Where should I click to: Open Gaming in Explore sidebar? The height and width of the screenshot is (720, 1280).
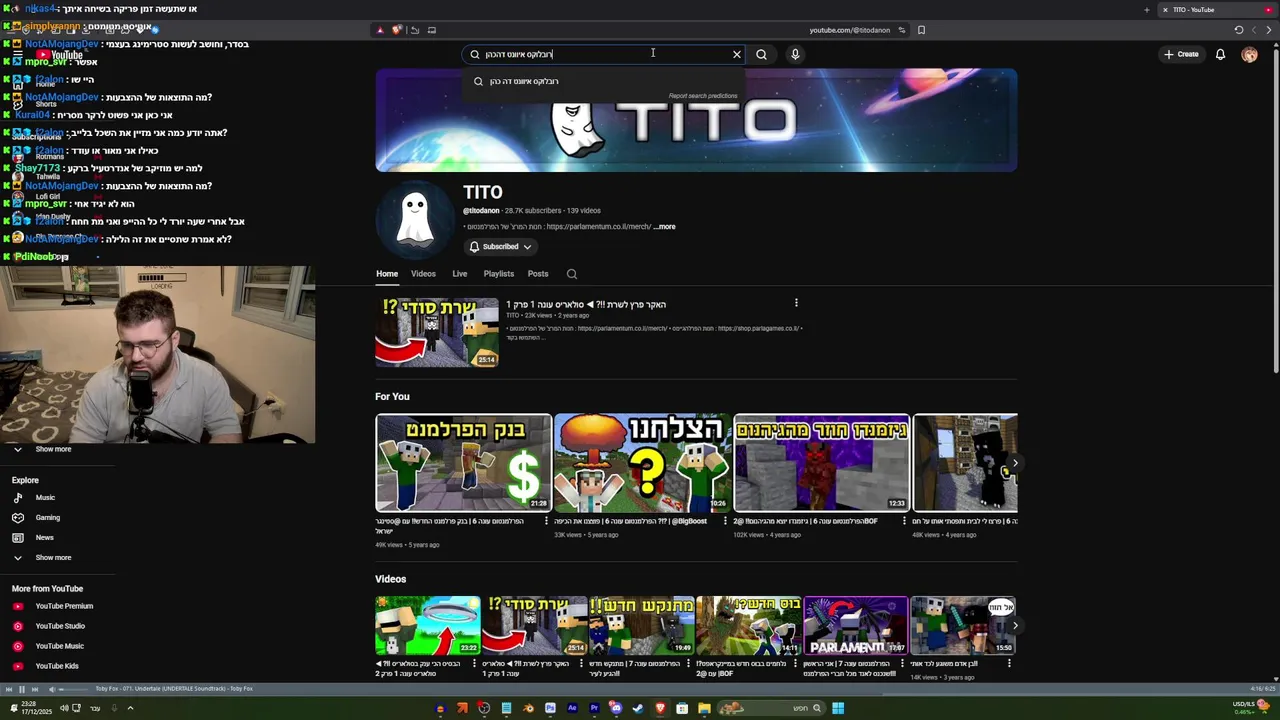point(47,518)
